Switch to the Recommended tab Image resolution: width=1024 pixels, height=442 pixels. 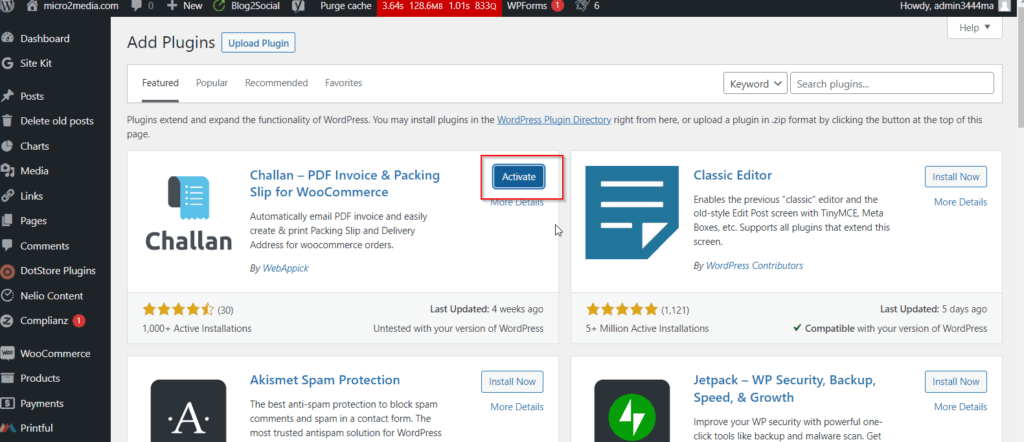[276, 83]
